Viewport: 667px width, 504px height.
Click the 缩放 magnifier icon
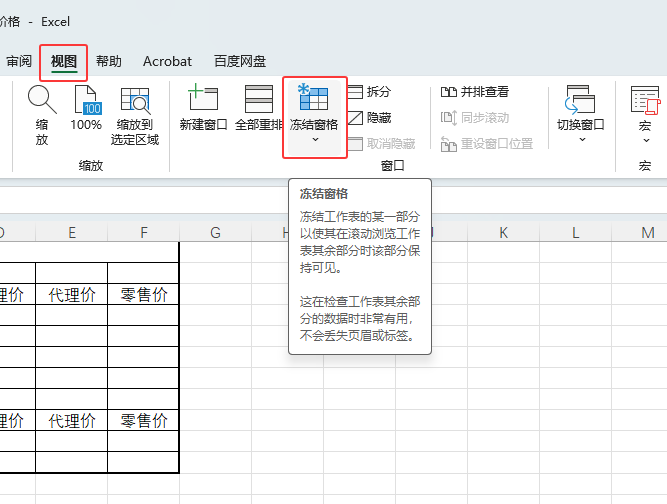tap(42, 99)
